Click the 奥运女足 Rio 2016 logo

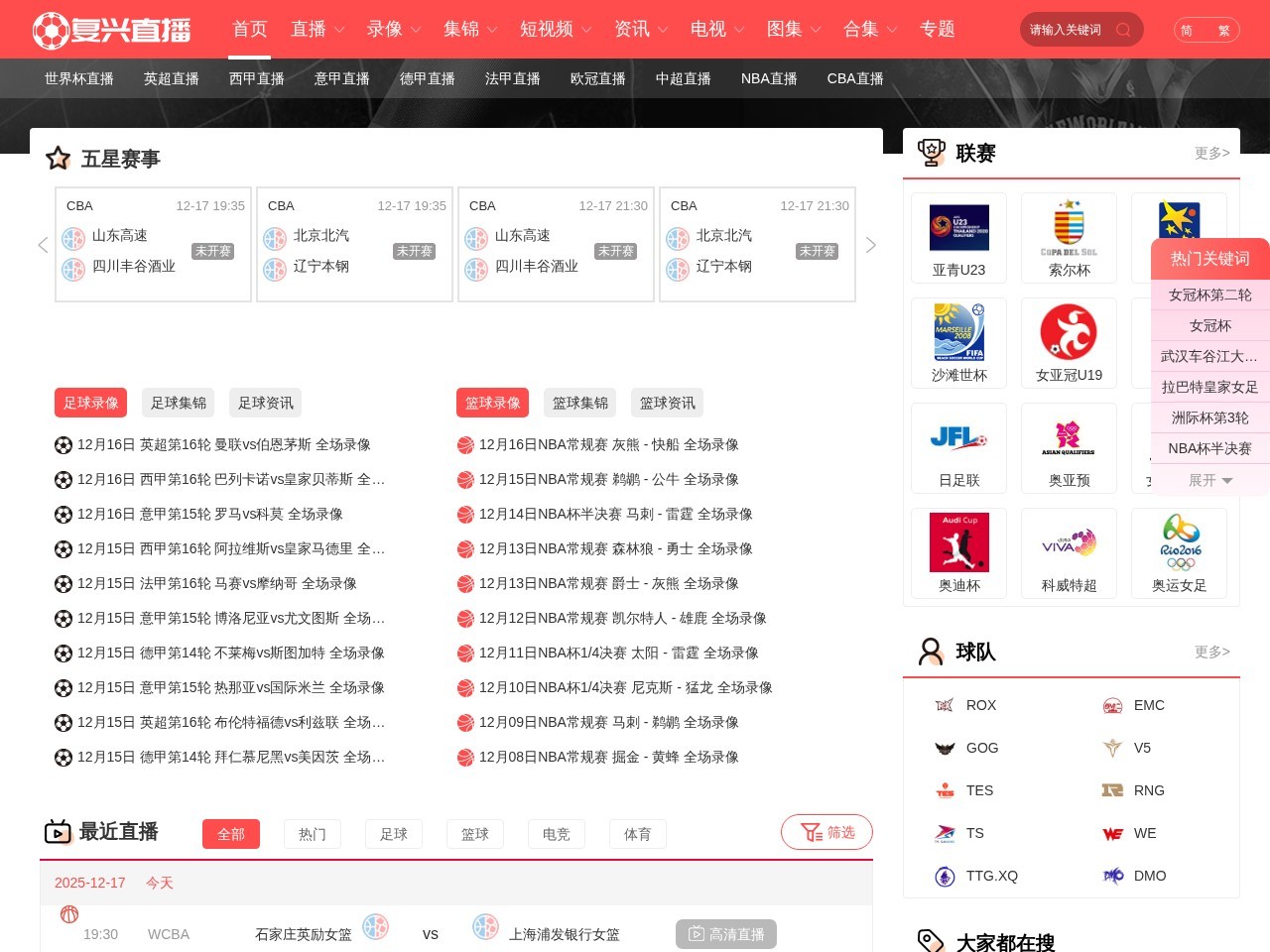pos(1179,542)
